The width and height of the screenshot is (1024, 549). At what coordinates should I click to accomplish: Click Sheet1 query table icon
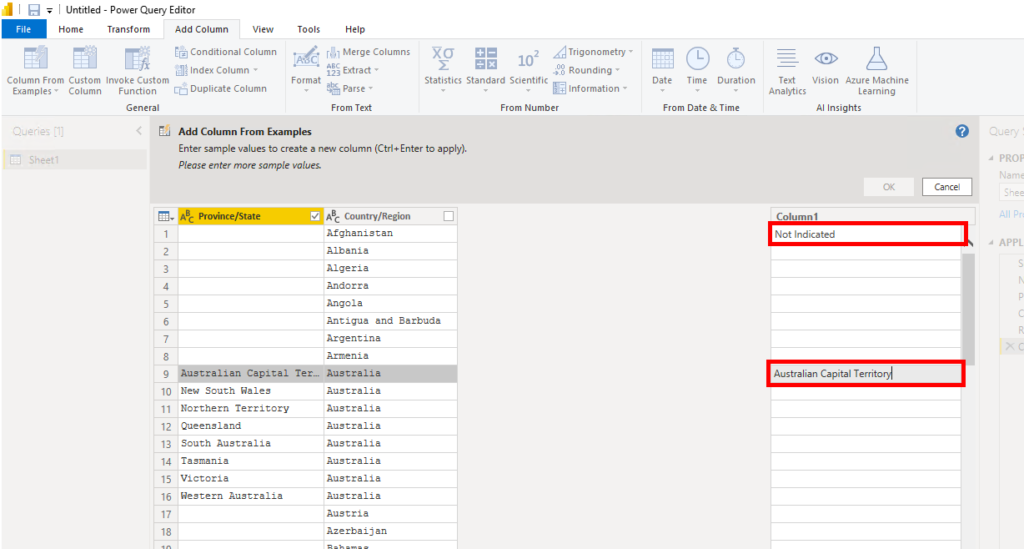point(16,160)
